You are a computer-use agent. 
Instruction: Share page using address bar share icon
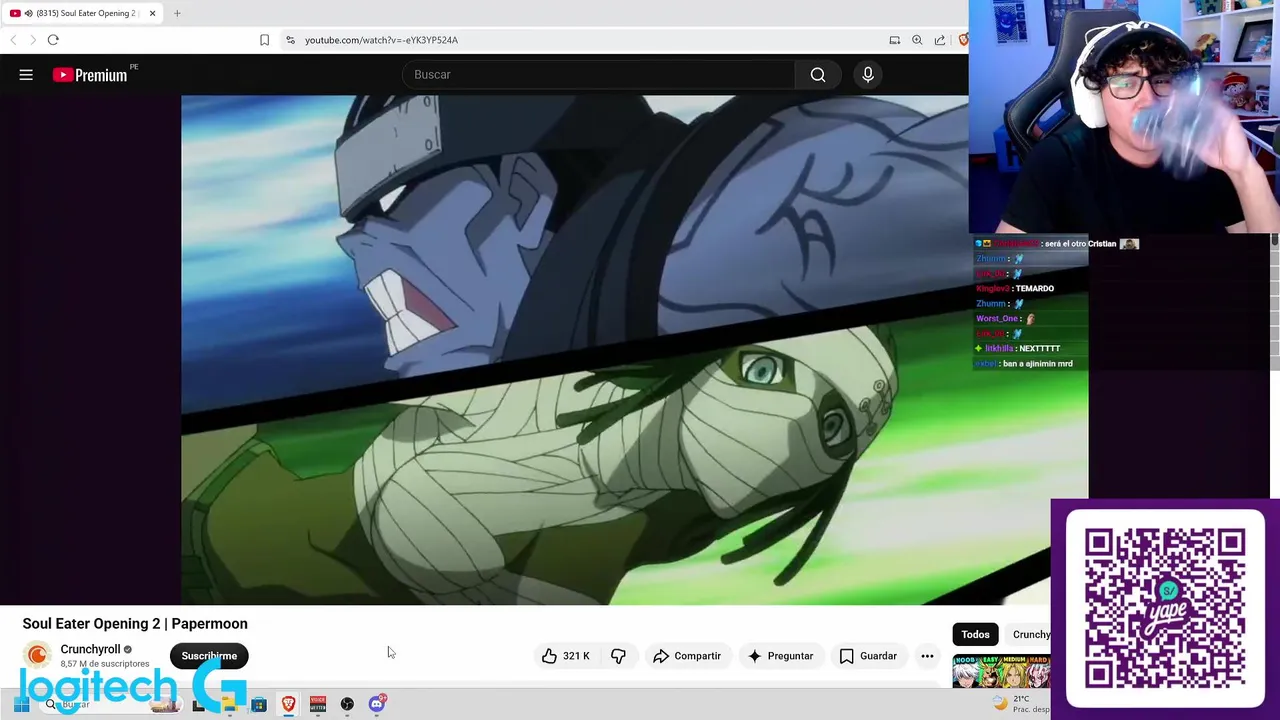coord(940,40)
